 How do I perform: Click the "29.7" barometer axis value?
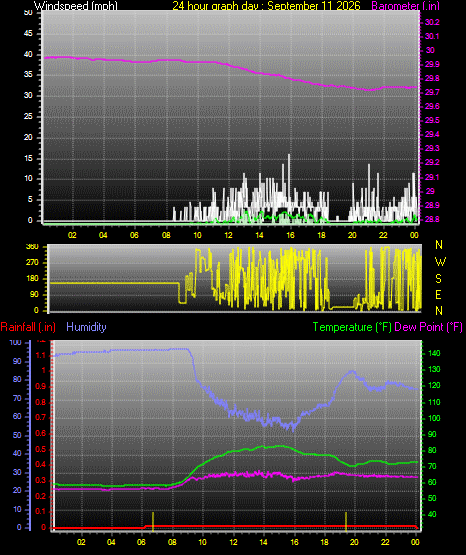(x=432, y=92)
